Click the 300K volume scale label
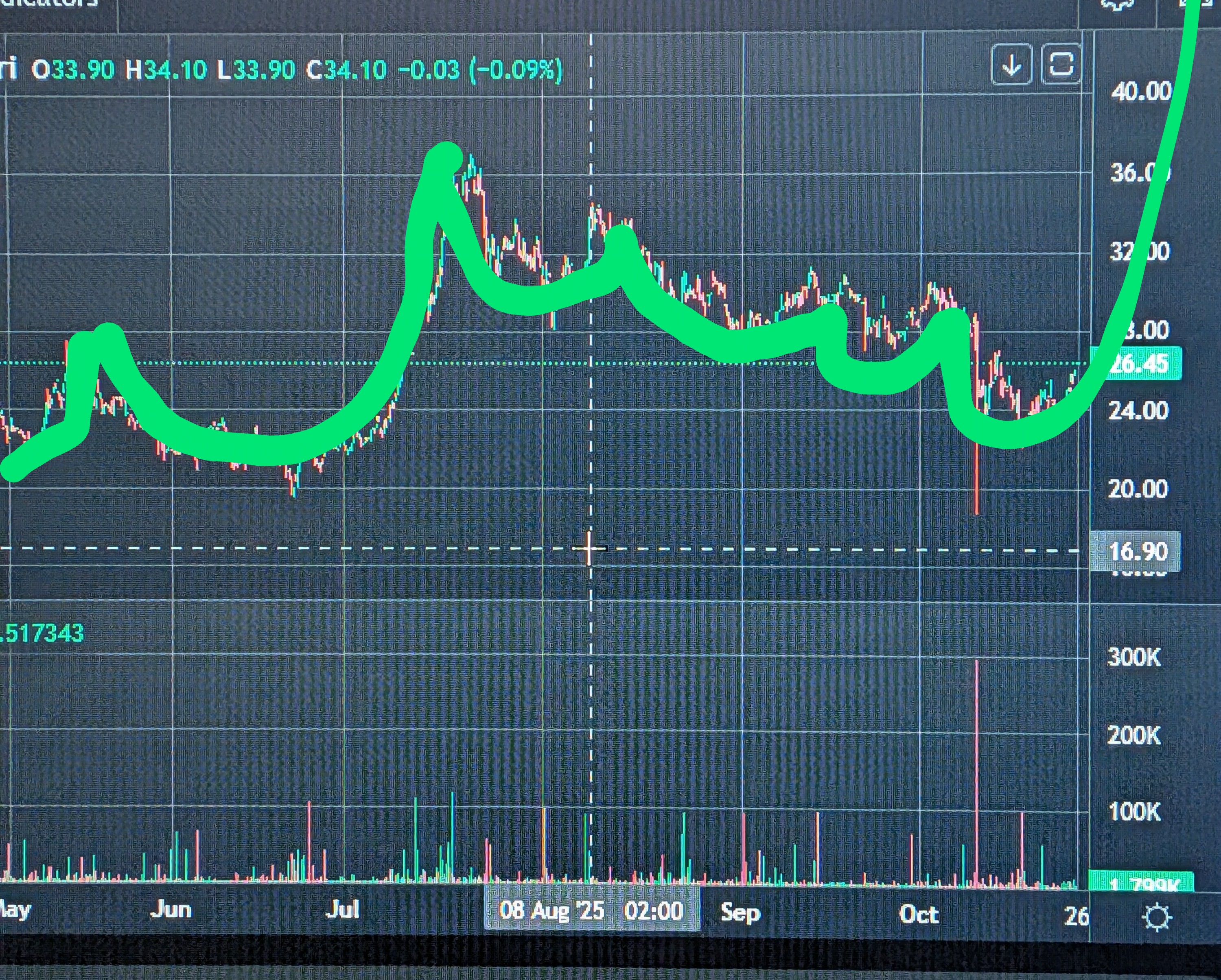Viewport: 1221px width, 980px height. point(1134,657)
